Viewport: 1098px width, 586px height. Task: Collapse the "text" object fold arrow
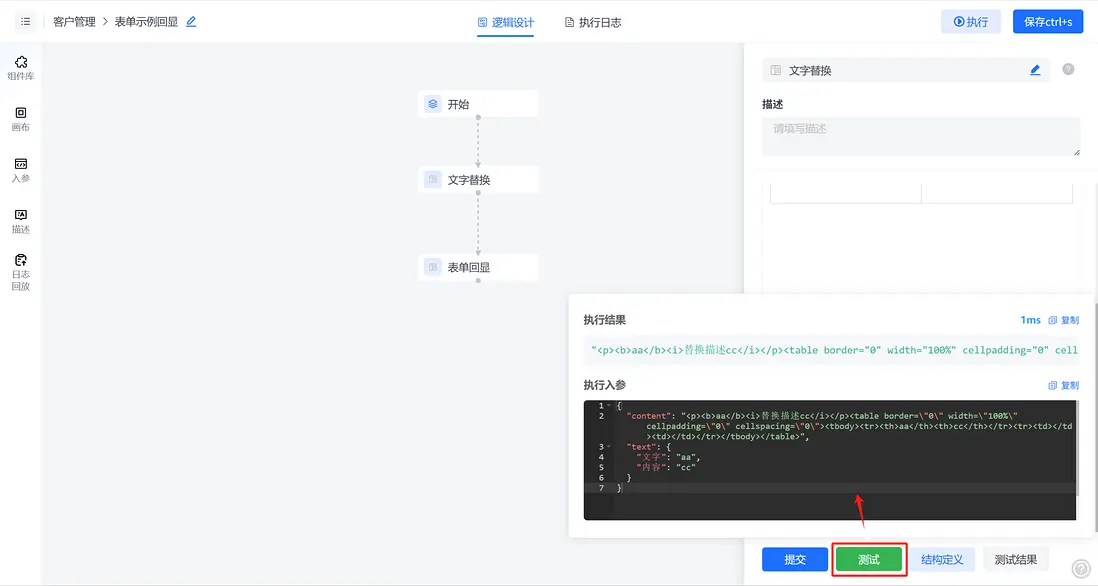[x=609, y=447]
